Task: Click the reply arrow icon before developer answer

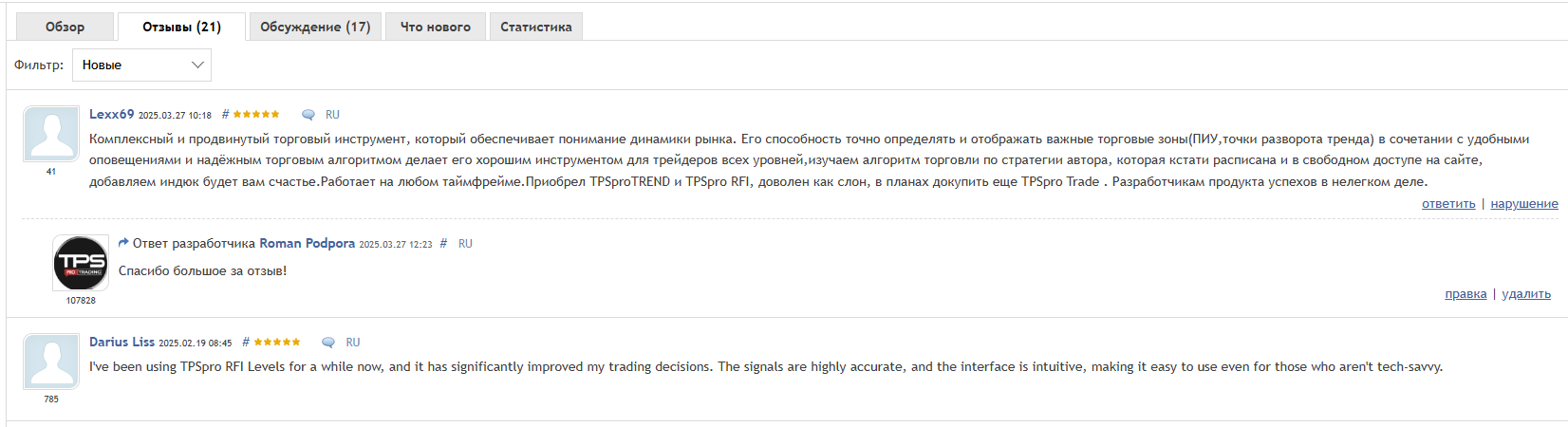Action: pyautogui.click(x=123, y=243)
